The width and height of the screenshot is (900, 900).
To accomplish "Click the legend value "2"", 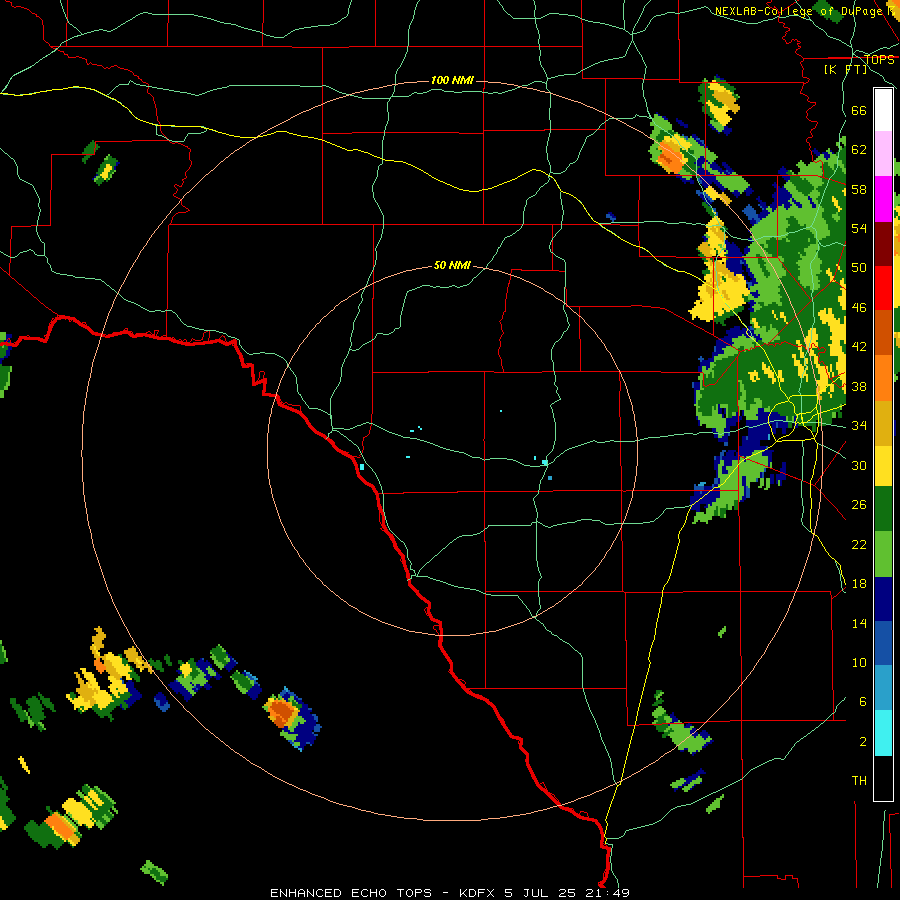I will click(x=863, y=742).
